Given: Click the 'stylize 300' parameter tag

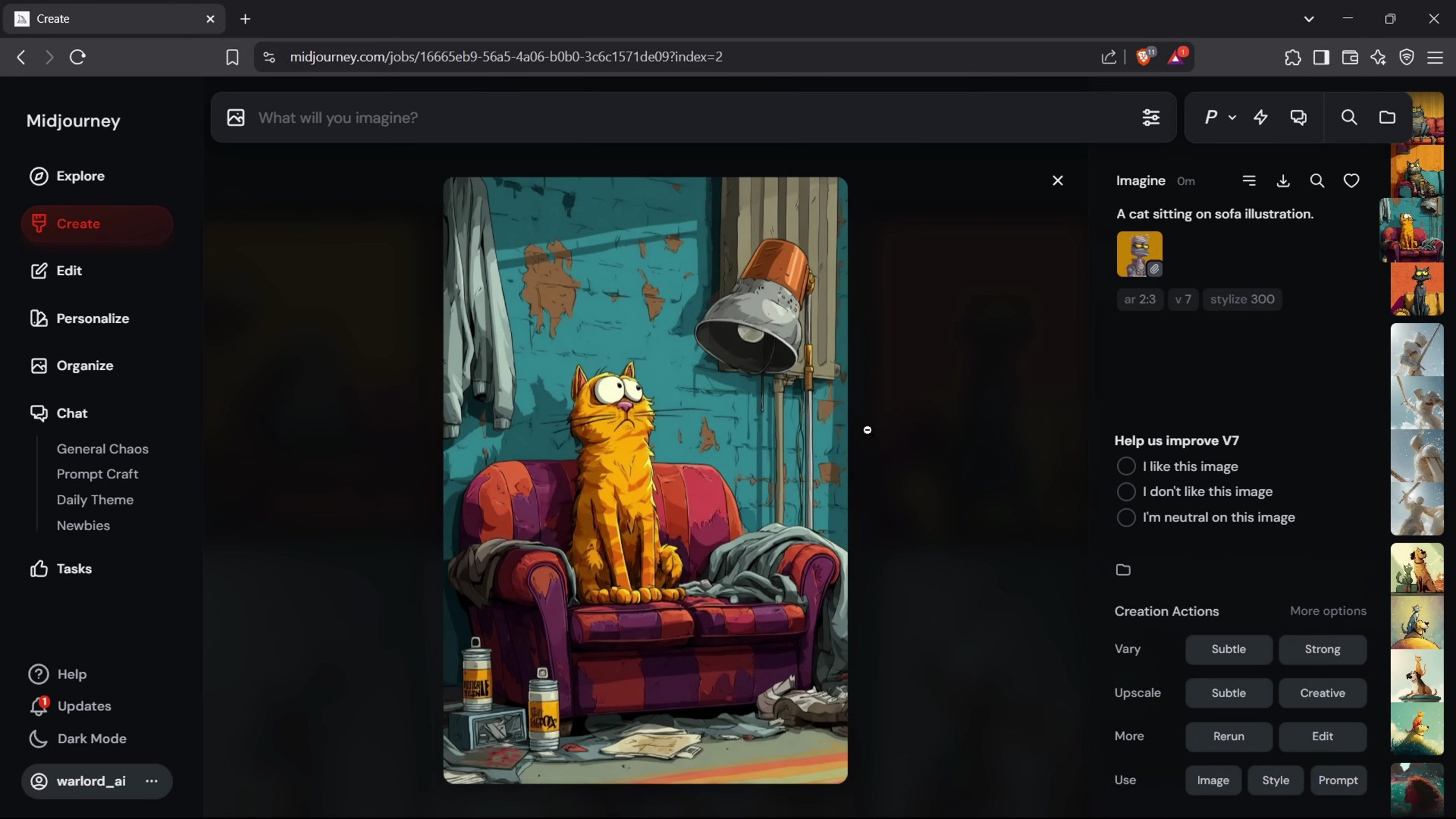Looking at the screenshot, I should click(x=1242, y=299).
